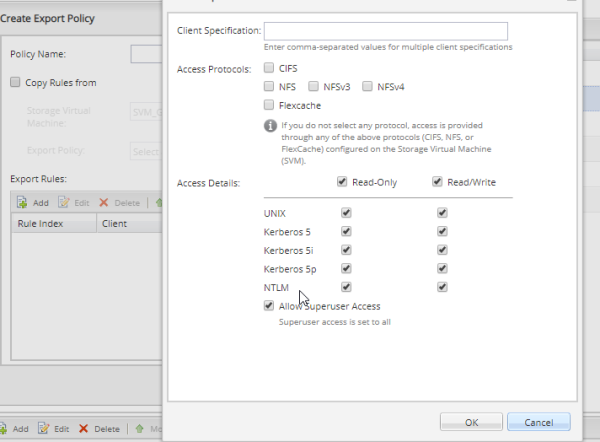Image resolution: width=600 pixels, height=442 pixels.
Task: Uncheck Read-Only for Kerberos 5
Action: point(346,232)
